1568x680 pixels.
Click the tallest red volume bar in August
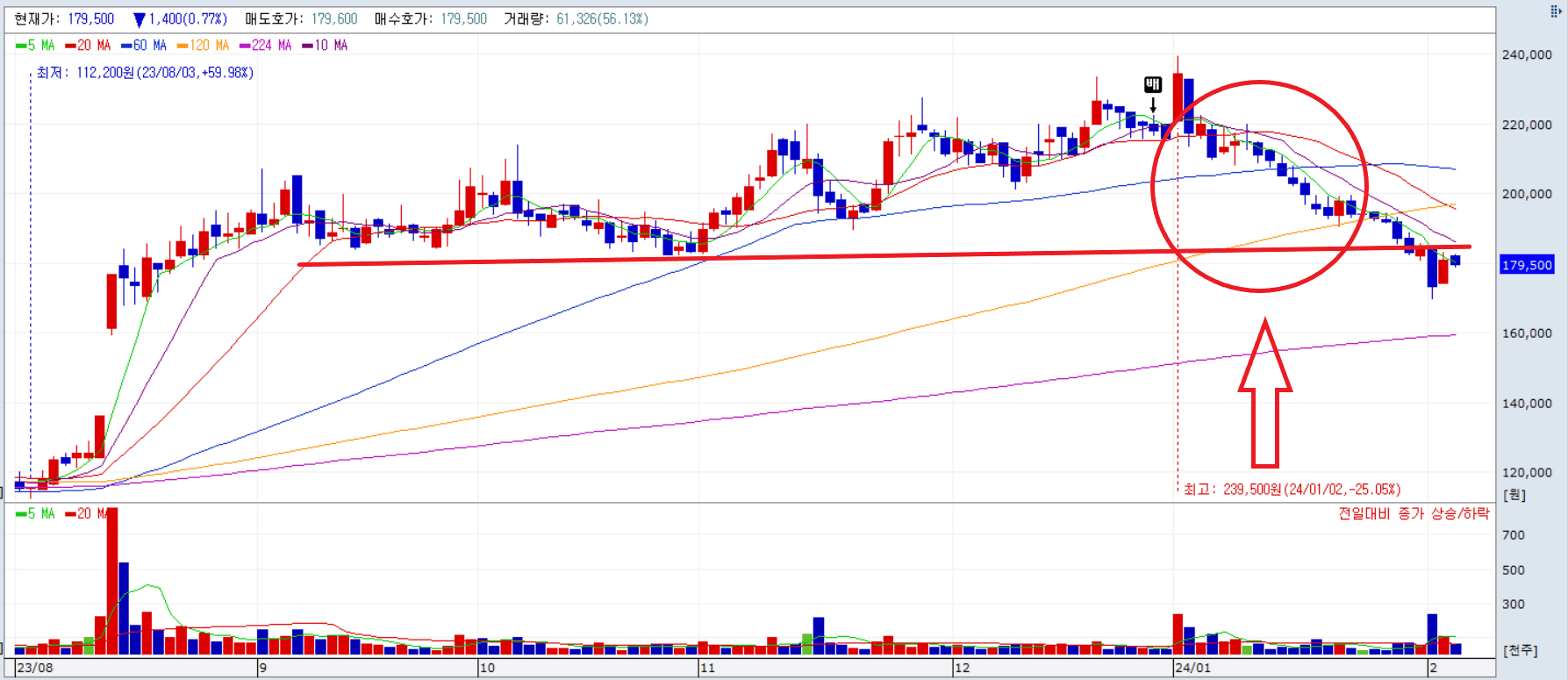[x=112, y=581]
